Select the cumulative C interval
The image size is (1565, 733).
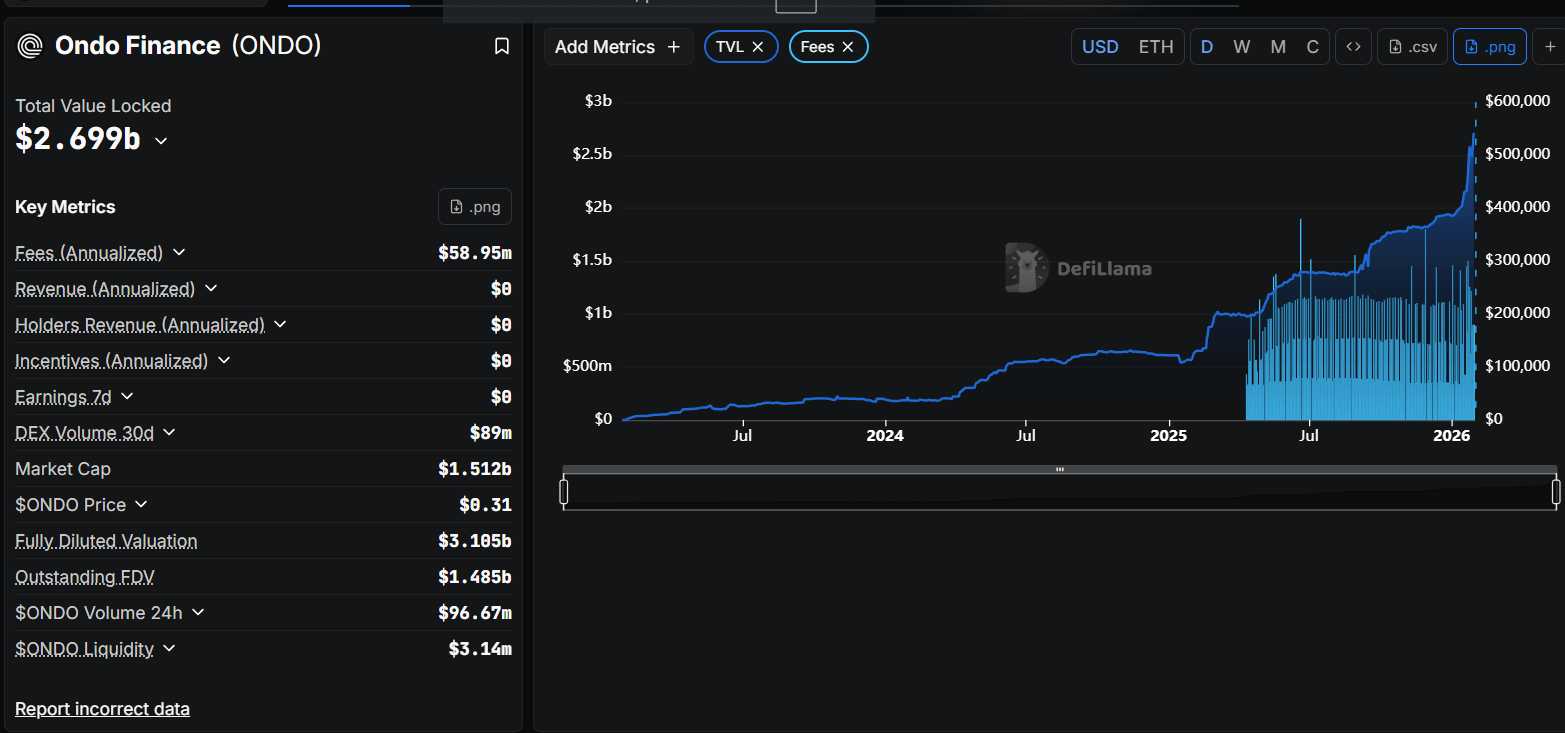[1313, 47]
